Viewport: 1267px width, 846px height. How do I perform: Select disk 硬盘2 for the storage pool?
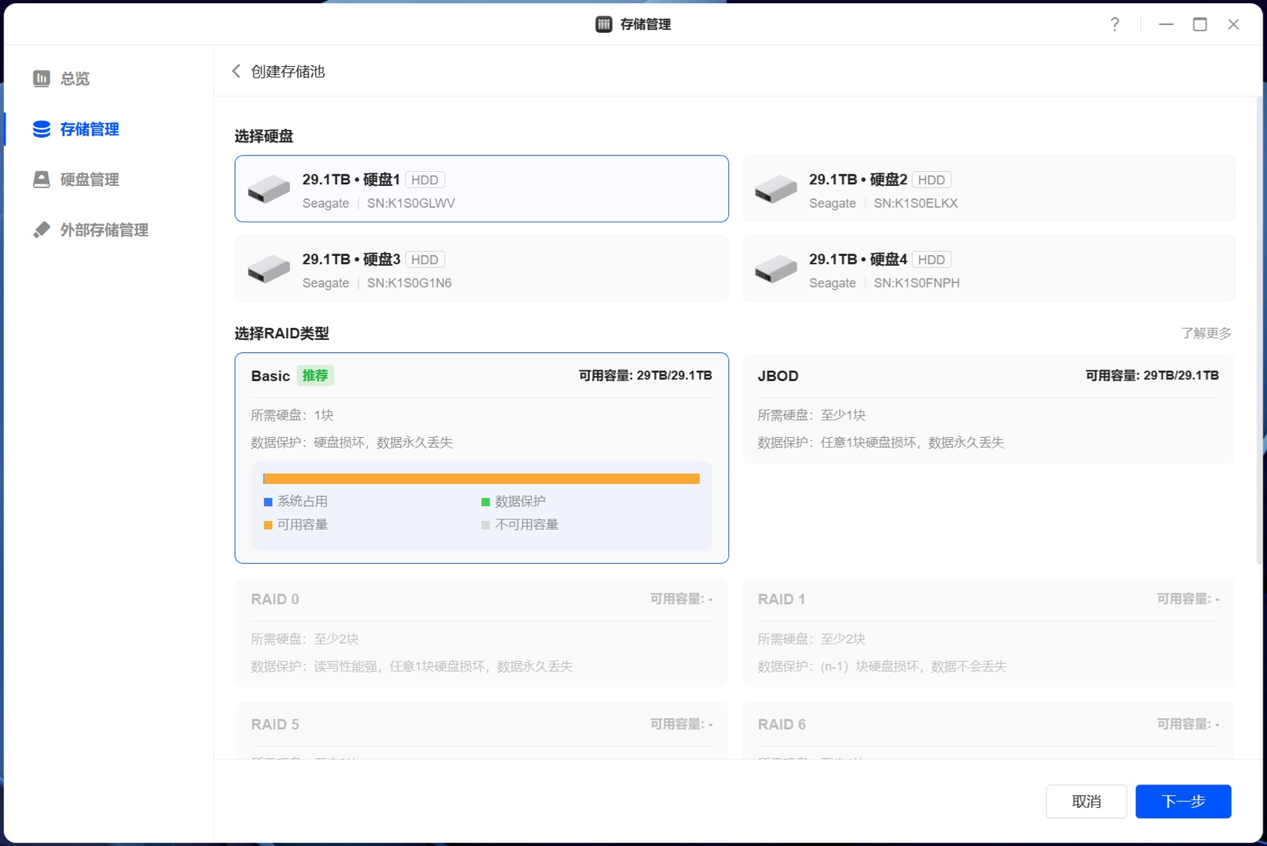pyautogui.click(x=988, y=188)
